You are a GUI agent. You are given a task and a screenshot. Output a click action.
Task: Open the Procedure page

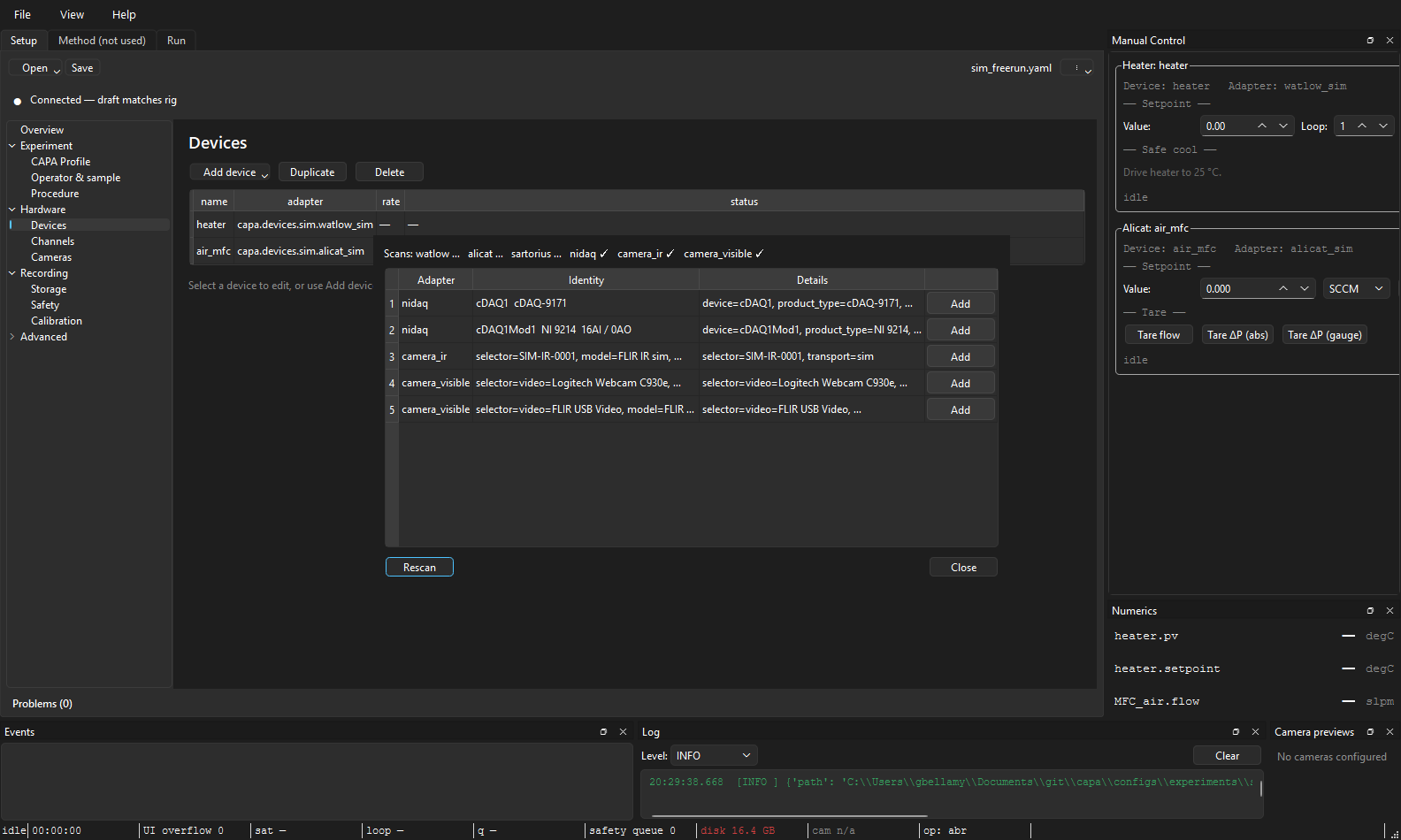click(x=55, y=194)
